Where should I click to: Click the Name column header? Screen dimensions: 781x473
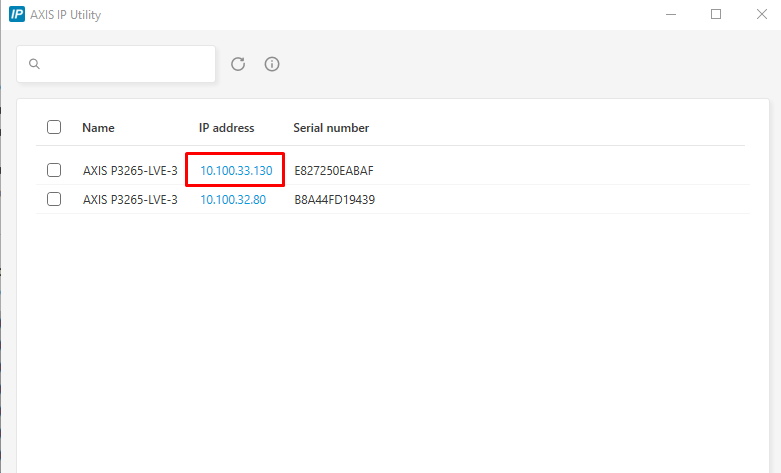click(98, 128)
